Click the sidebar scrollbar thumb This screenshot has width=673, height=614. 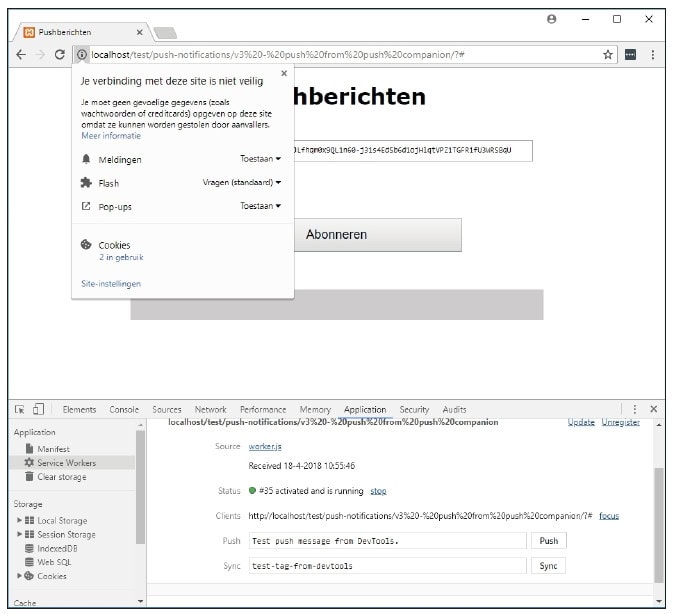pos(140,487)
